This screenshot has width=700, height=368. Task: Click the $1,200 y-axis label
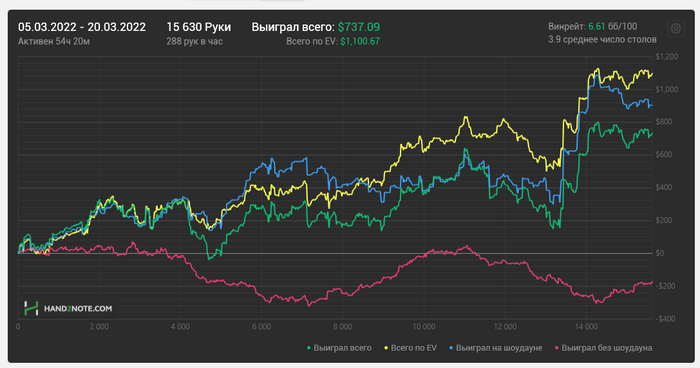click(667, 57)
